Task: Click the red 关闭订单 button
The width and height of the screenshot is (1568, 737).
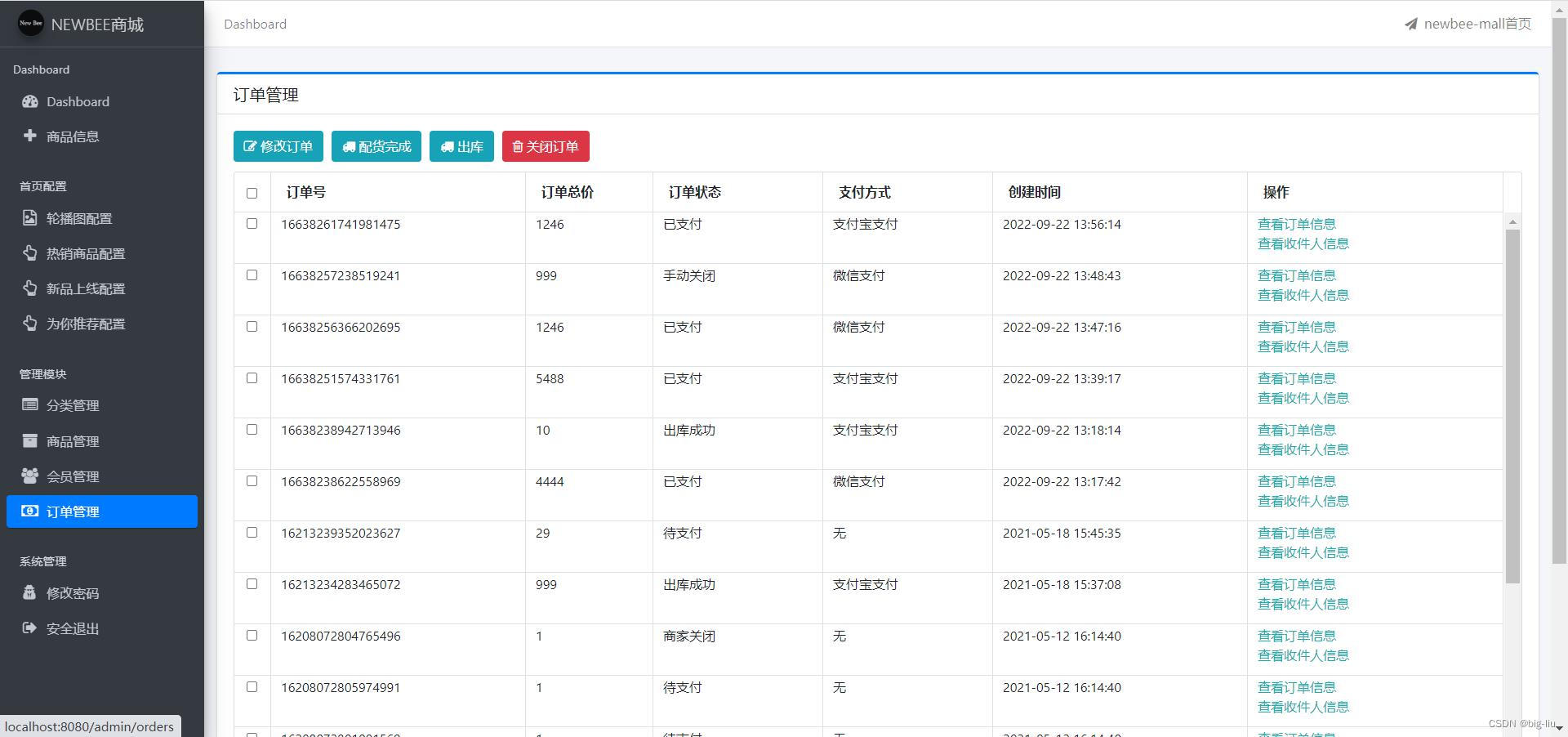Action: point(546,146)
